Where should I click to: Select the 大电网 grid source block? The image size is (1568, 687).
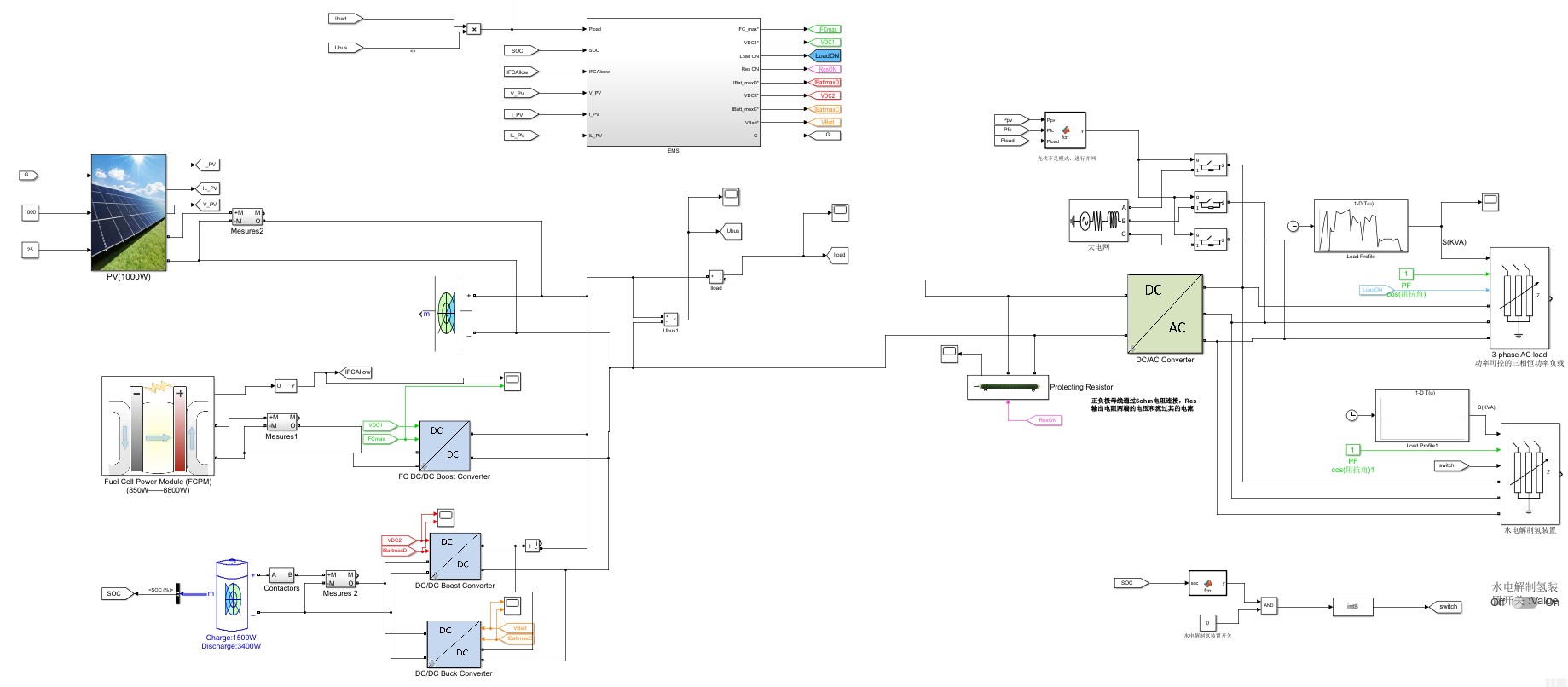pos(1098,221)
